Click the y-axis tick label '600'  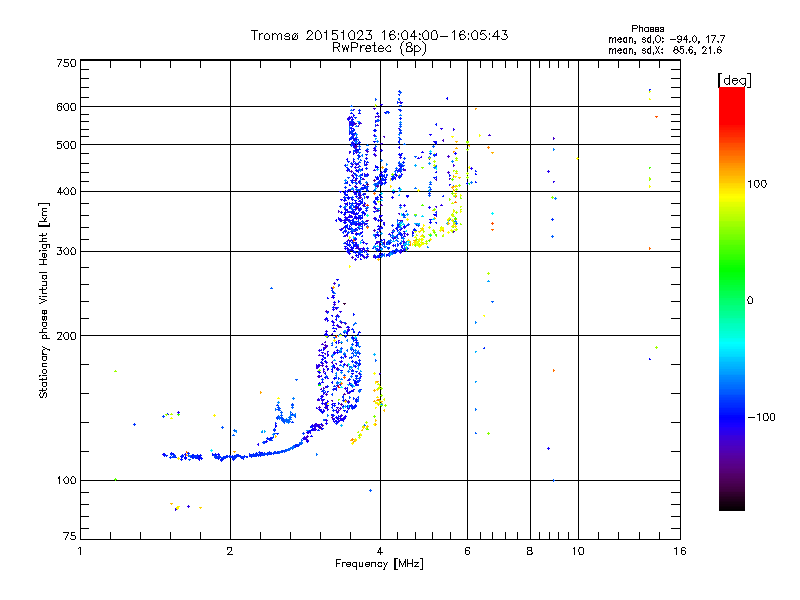coord(66,107)
